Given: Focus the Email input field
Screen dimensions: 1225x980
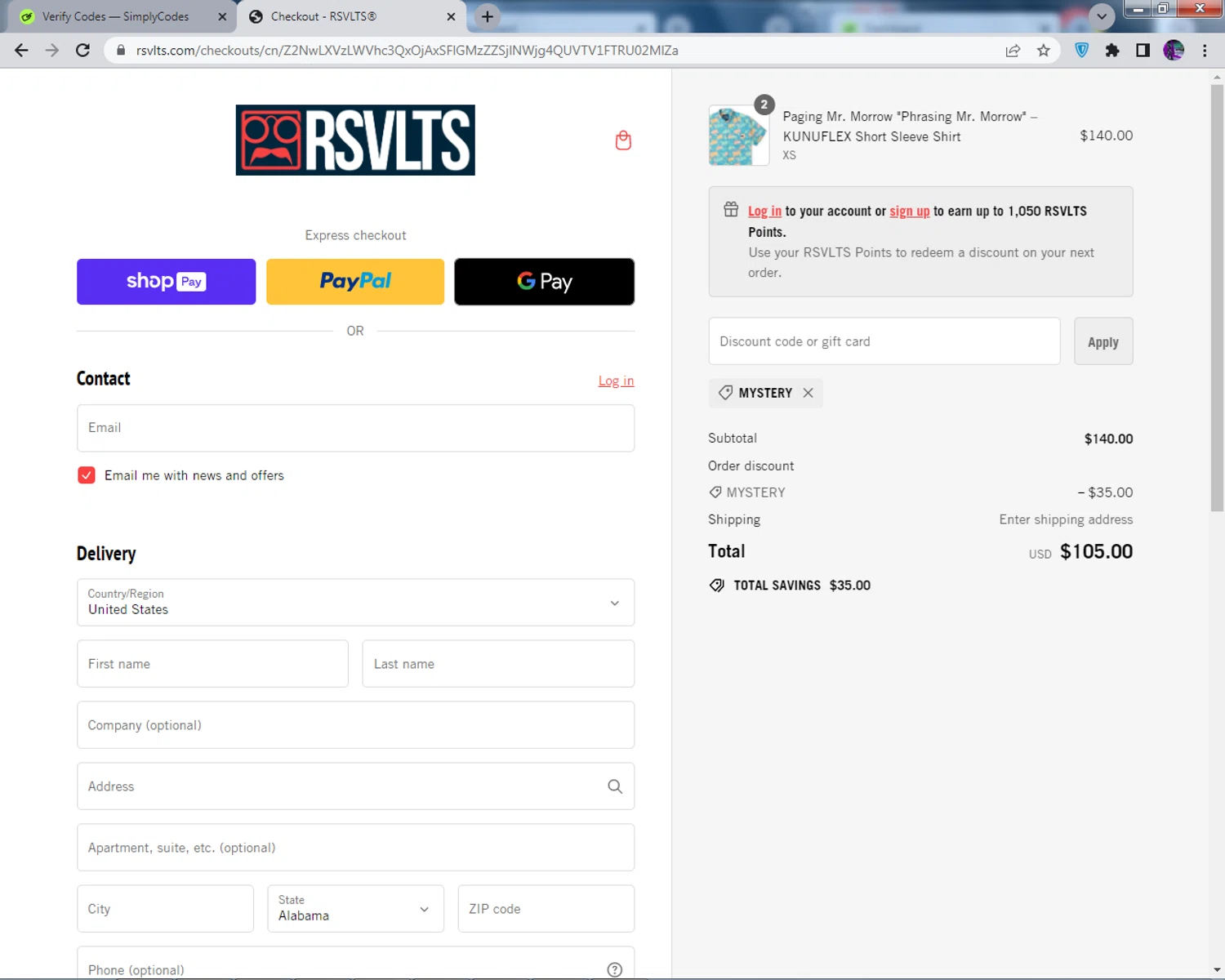Looking at the screenshot, I should pos(355,428).
